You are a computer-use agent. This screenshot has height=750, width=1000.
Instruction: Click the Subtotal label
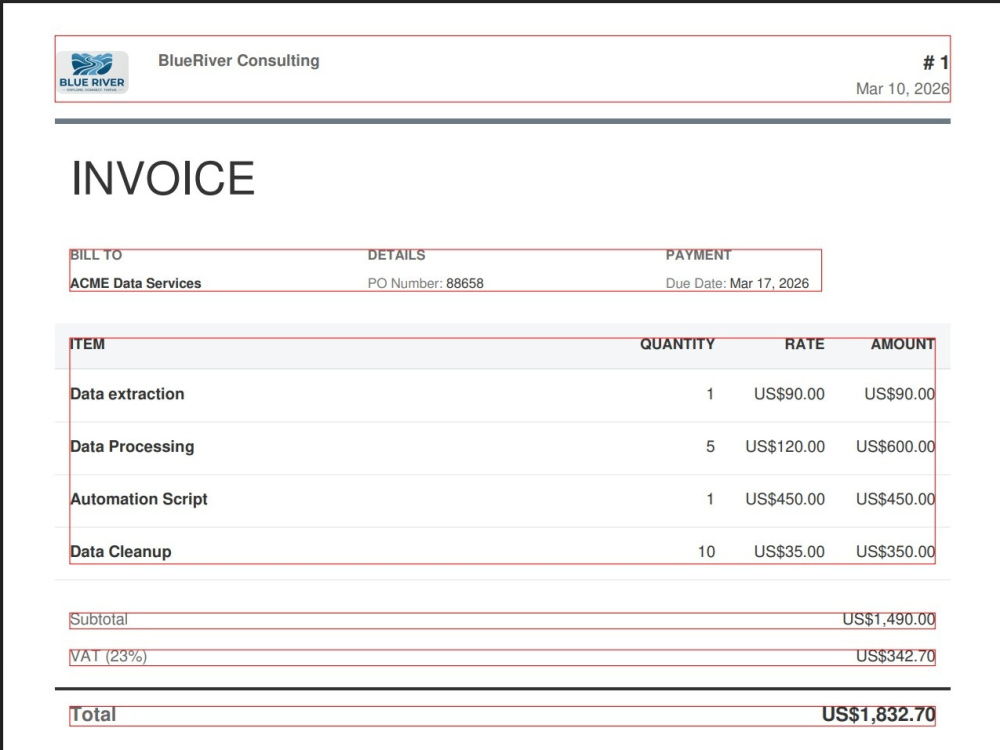click(99, 619)
